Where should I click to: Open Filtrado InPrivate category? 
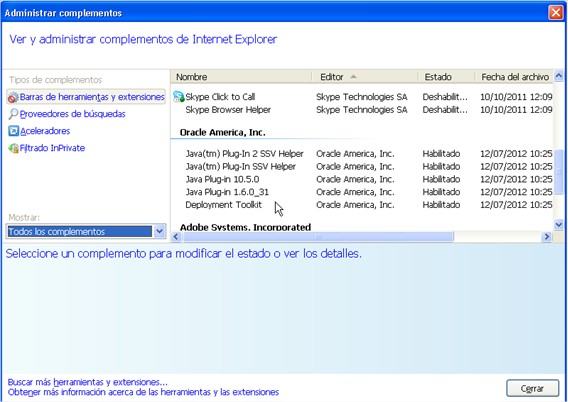pos(52,148)
